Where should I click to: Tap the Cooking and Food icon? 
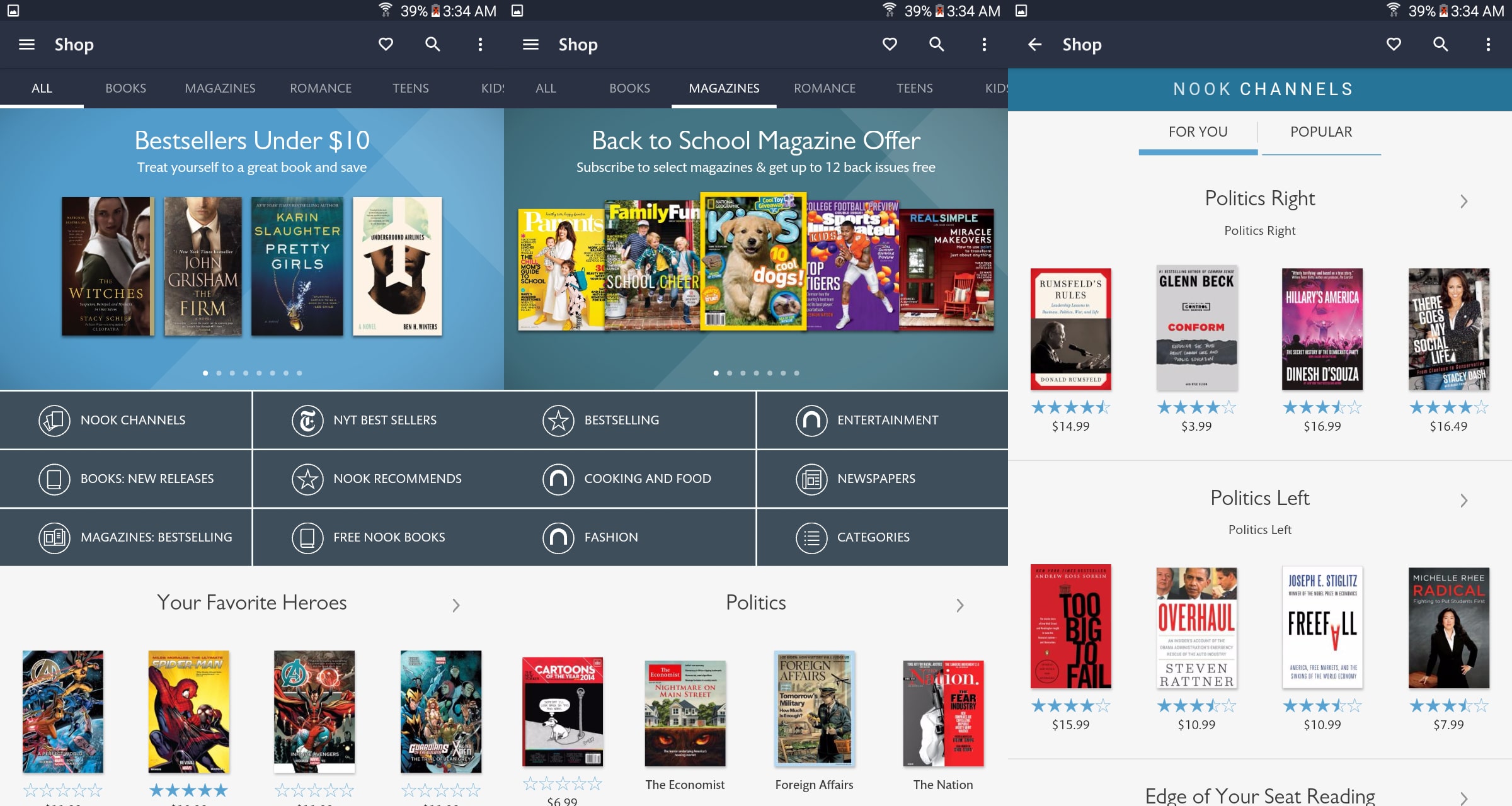click(558, 479)
